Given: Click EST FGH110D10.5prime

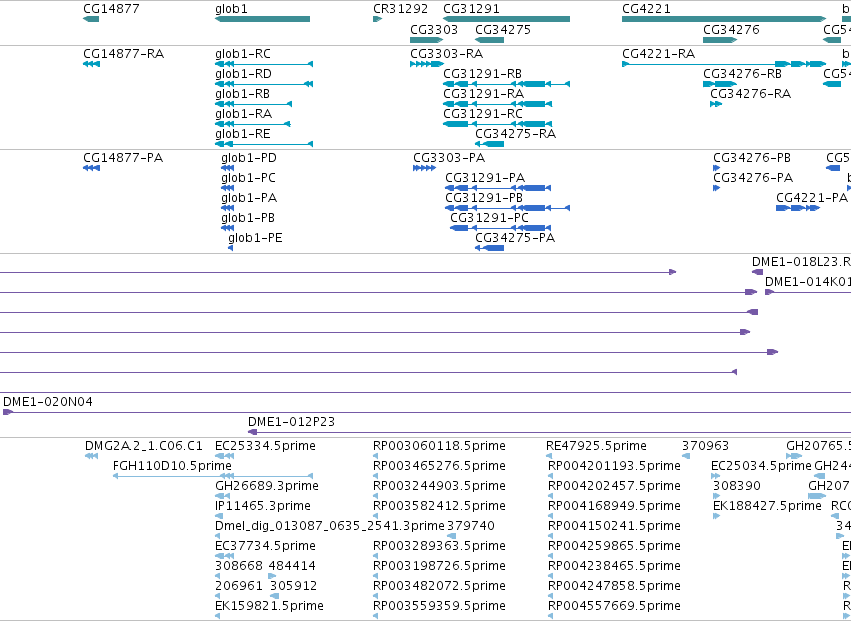Looking at the screenshot, I should point(213,476).
